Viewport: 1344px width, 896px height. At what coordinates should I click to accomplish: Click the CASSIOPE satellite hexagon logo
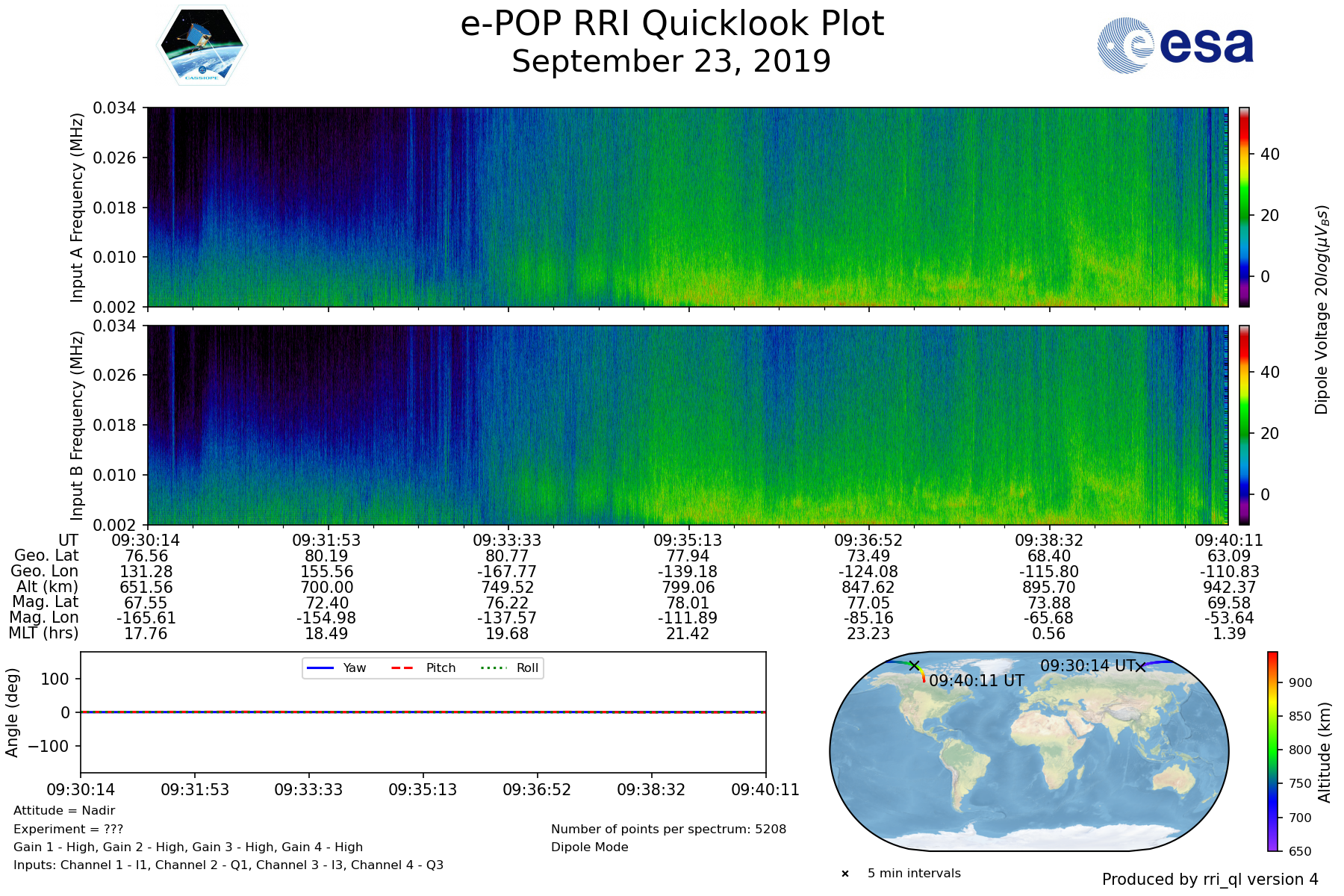(202, 46)
